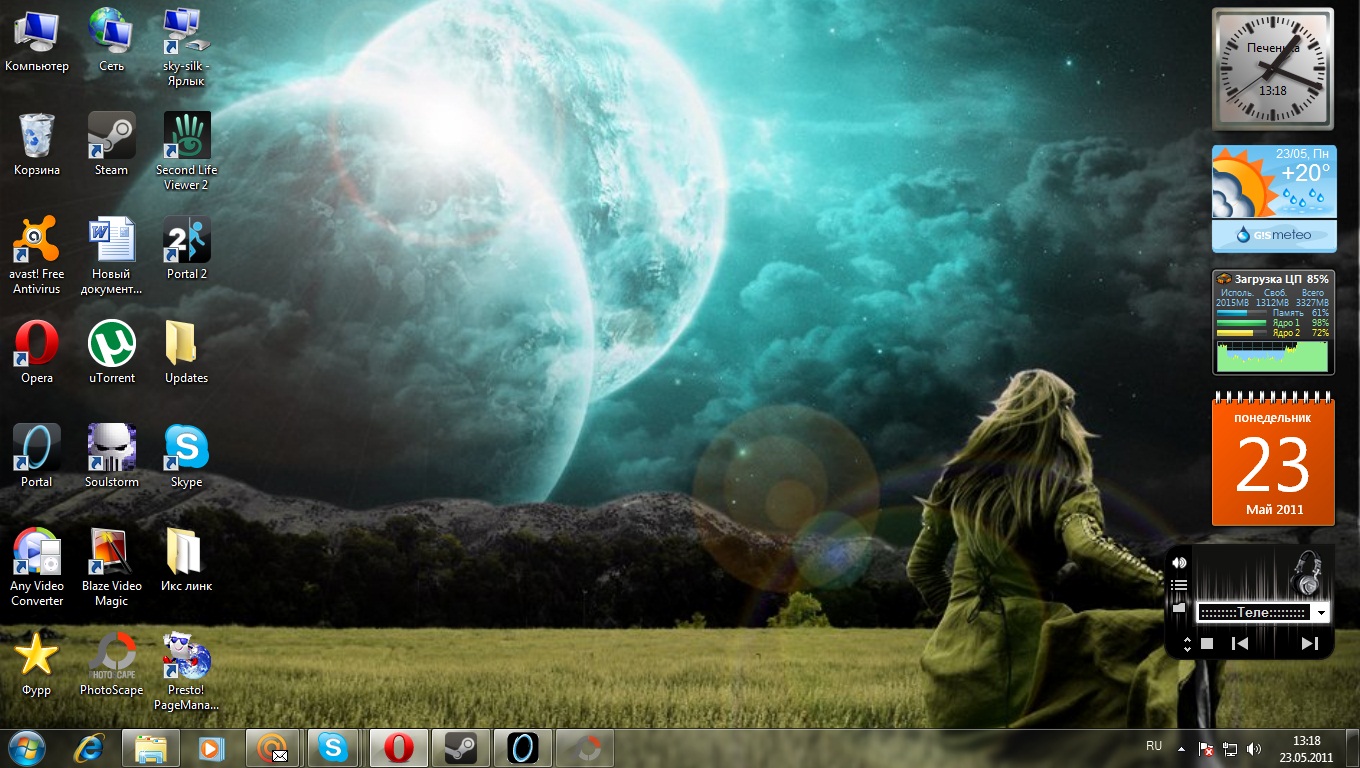Open the Windows Start menu orb
This screenshot has width=1360, height=768.
click(27, 748)
